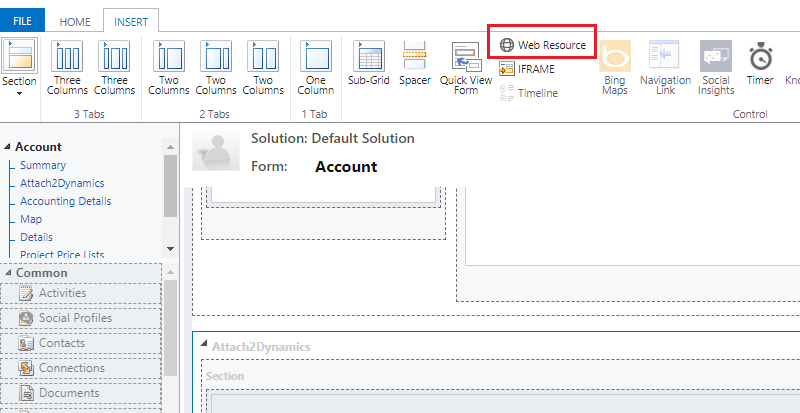Image resolution: width=800 pixels, height=413 pixels.
Task: Insert a Navigation Link
Action: click(665, 68)
